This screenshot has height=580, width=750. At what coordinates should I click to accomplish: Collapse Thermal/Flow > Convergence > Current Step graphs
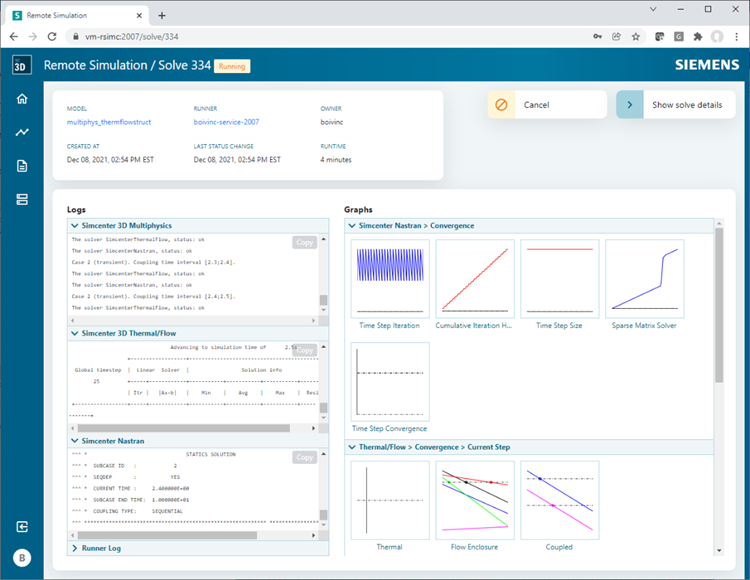(352, 447)
